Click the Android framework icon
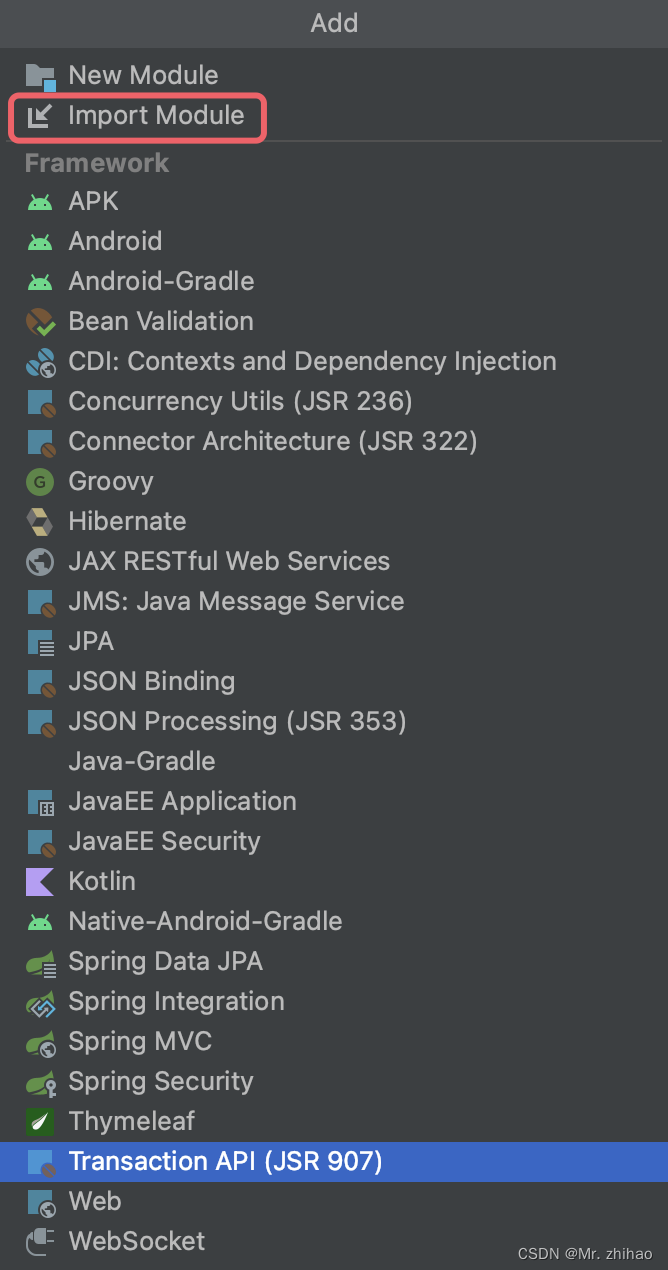This screenshot has width=668, height=1270. tap(40, 241)
